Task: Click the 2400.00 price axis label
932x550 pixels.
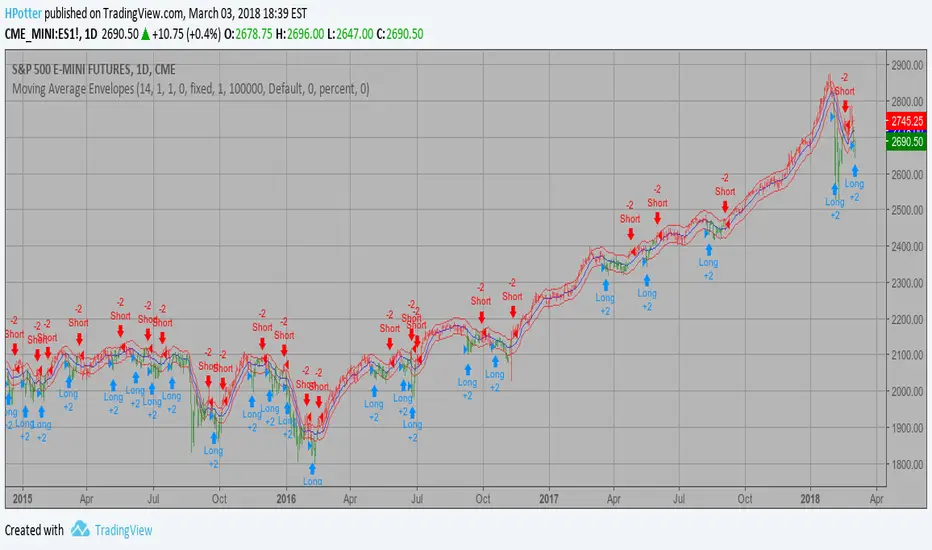Action: click(907, 247)
